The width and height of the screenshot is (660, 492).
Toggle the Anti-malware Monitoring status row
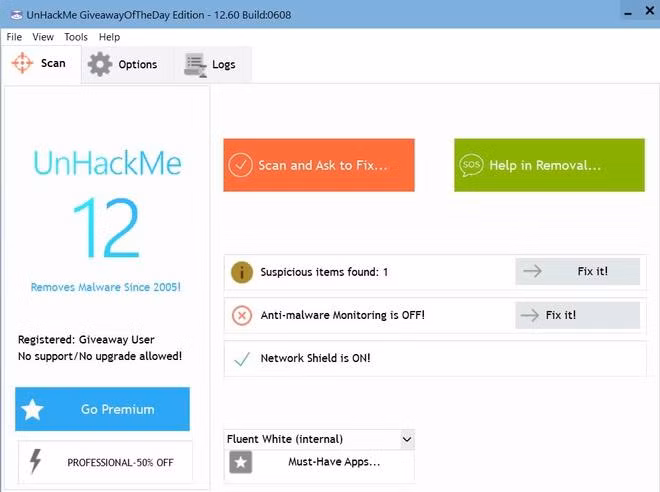[342, 315]
